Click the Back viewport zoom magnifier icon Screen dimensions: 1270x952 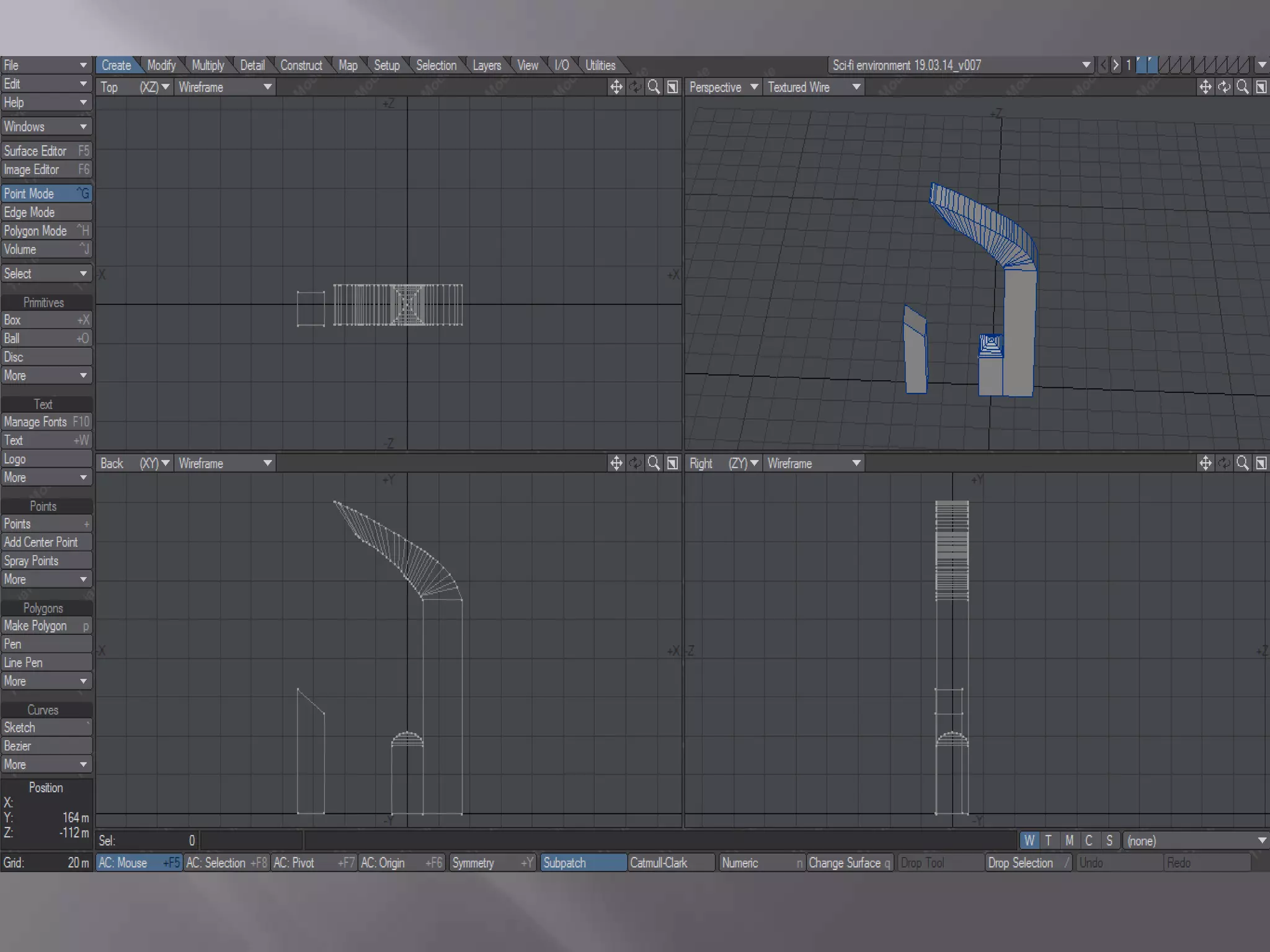tap(654, 463)
